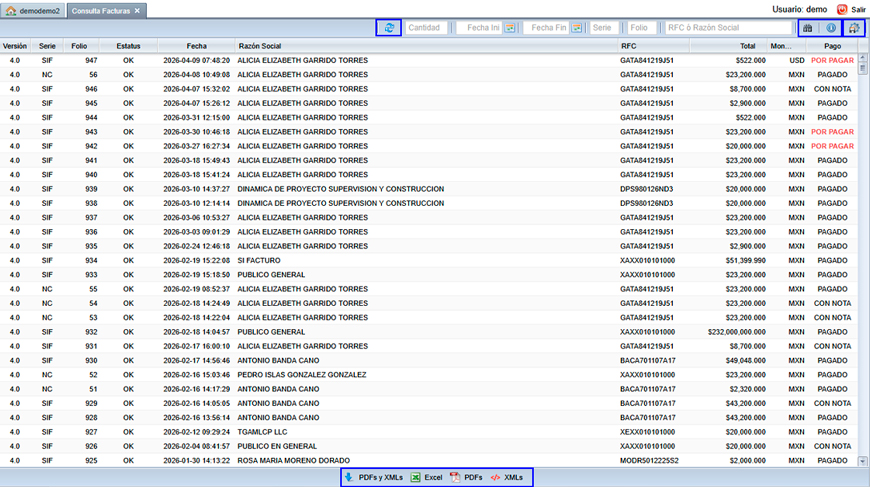Click the settings gear icon at the toolbar's right
The width and height of the screenshot is (870, 487).
pos(854,28)
